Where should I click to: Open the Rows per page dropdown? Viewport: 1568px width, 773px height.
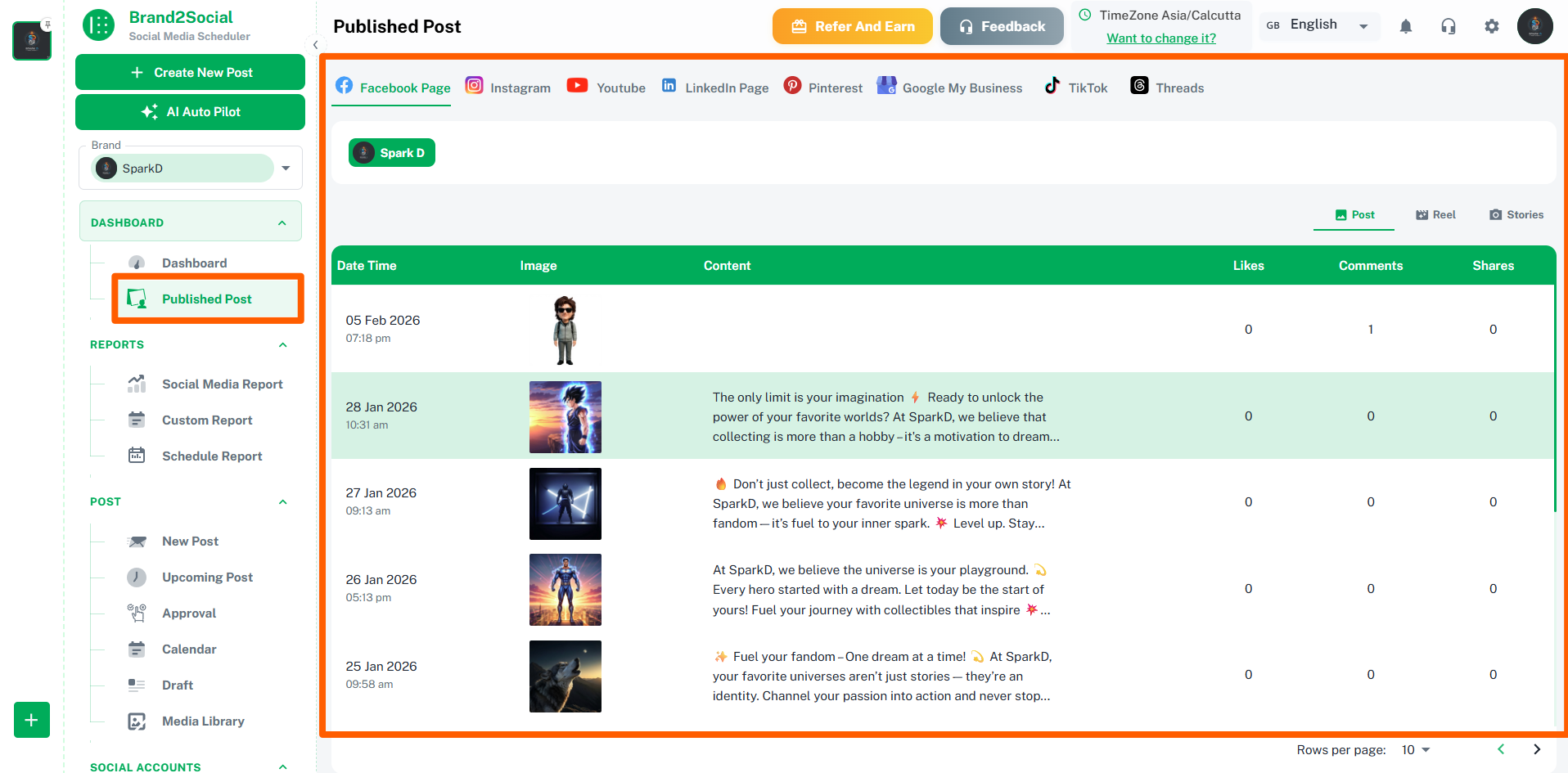pos(1415,749)
